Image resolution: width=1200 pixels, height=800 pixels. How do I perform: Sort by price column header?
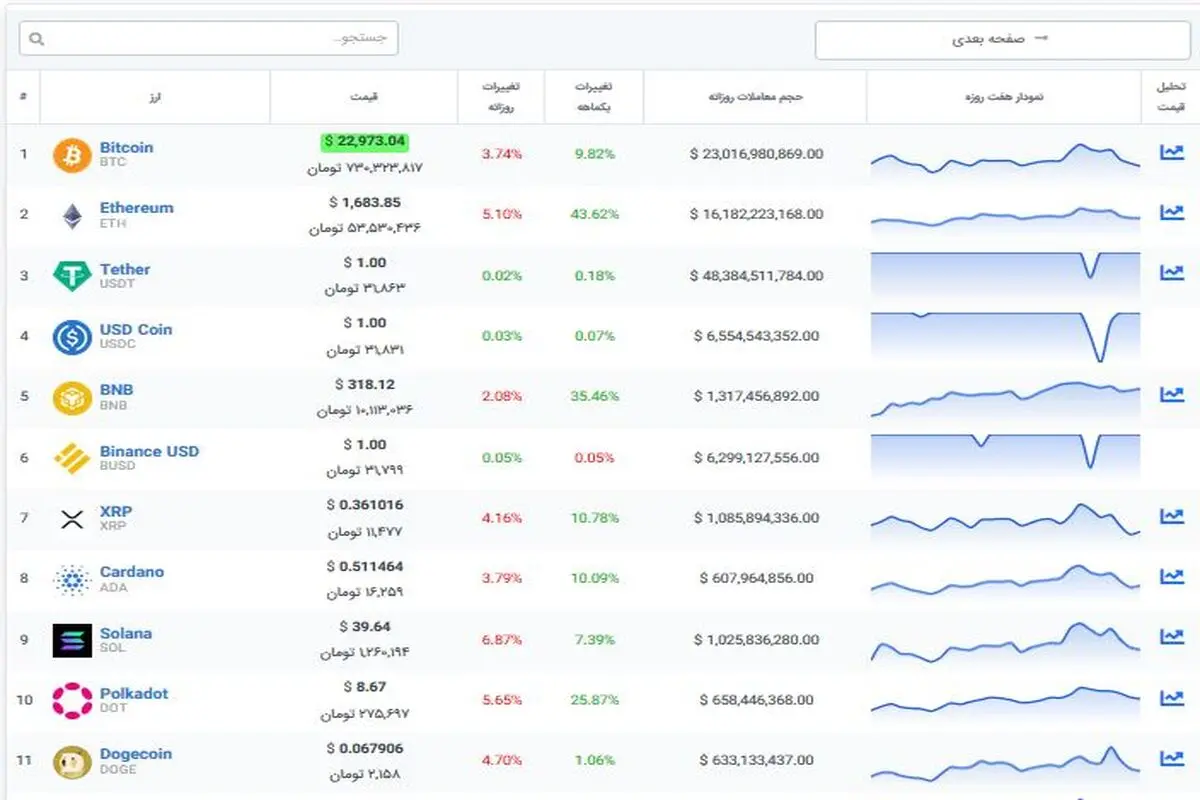[364, 97]
